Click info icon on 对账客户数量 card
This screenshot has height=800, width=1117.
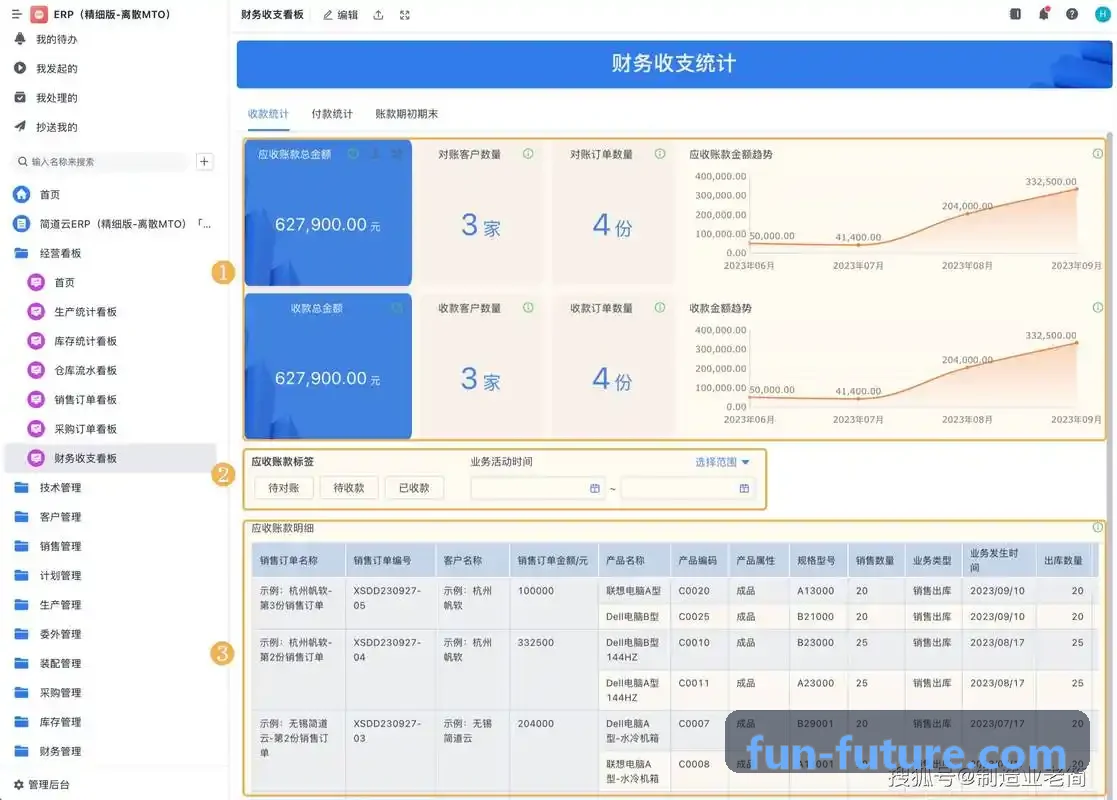(528, 154)
